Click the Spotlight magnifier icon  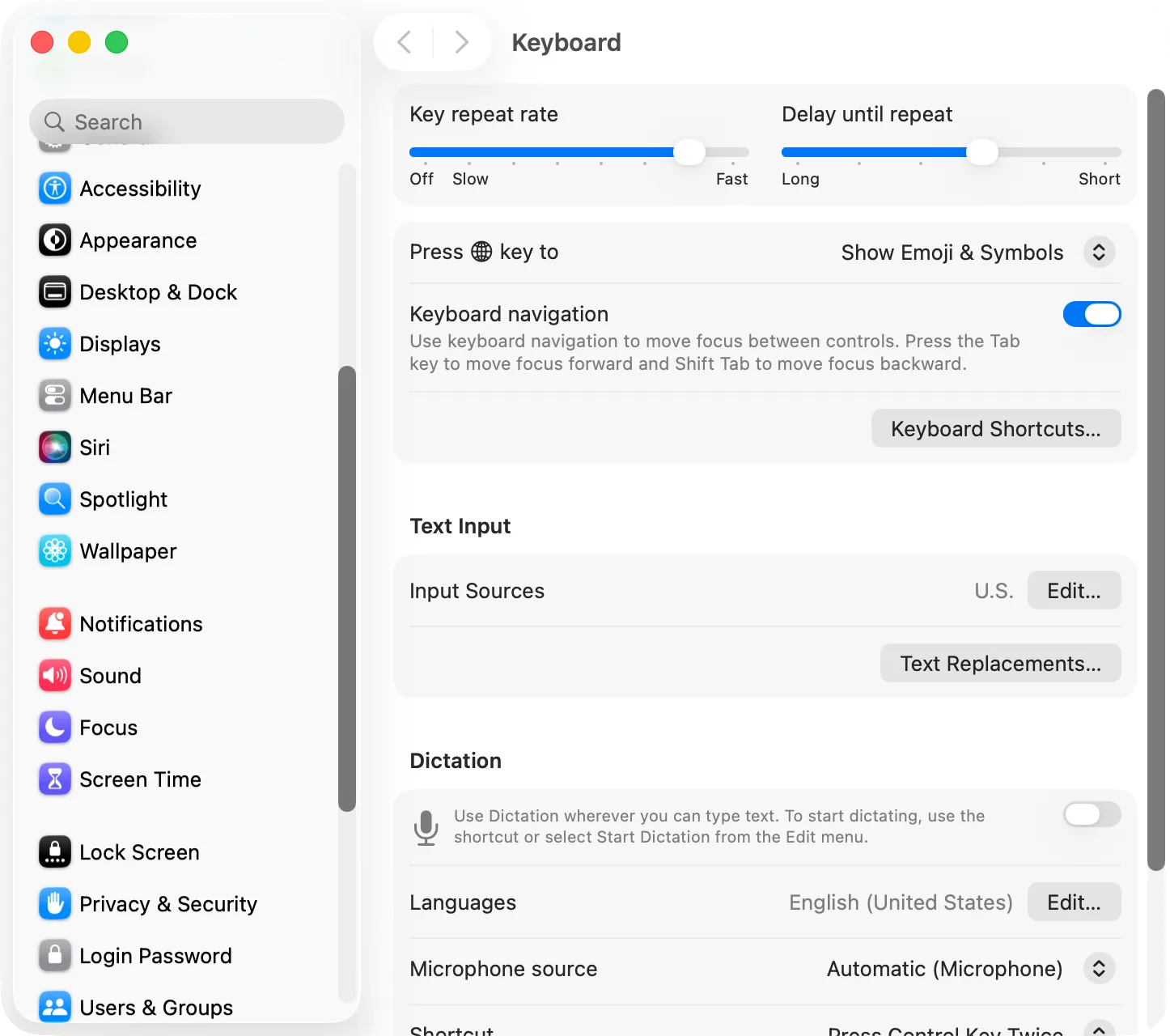click(x=55, y=499)
